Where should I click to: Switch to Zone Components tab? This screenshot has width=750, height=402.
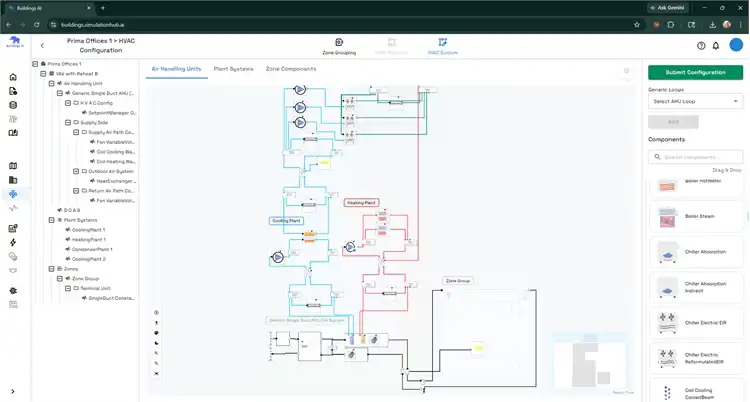291,69
